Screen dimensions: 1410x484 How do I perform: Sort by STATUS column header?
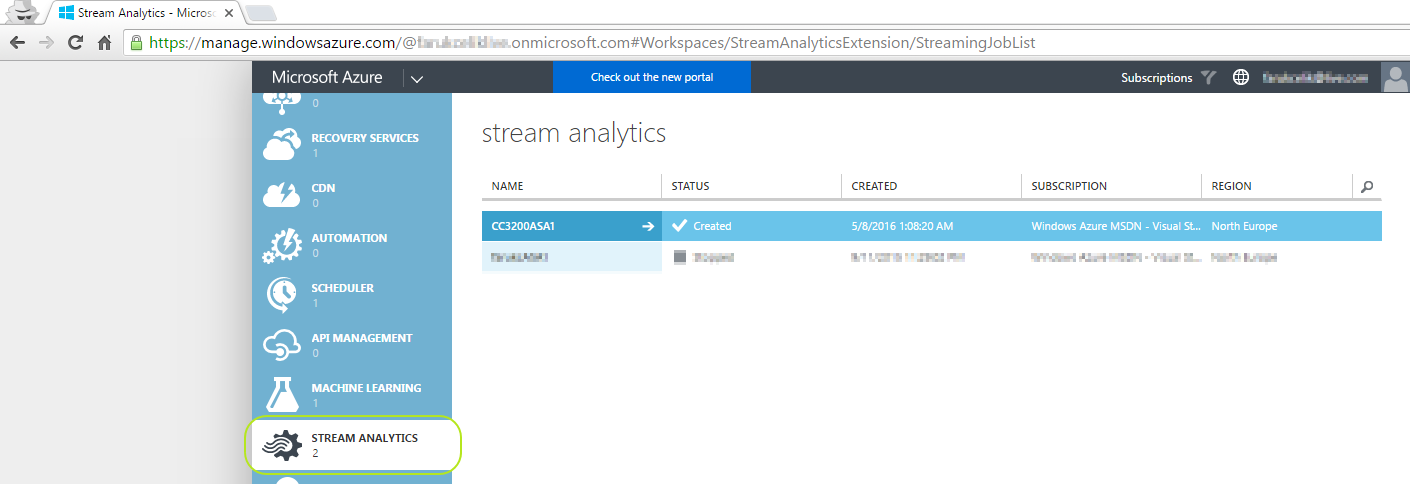click(x=751, y=186)
